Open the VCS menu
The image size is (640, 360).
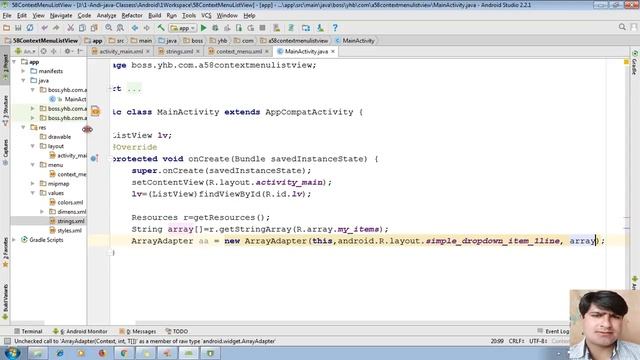(x=206, y=16)
